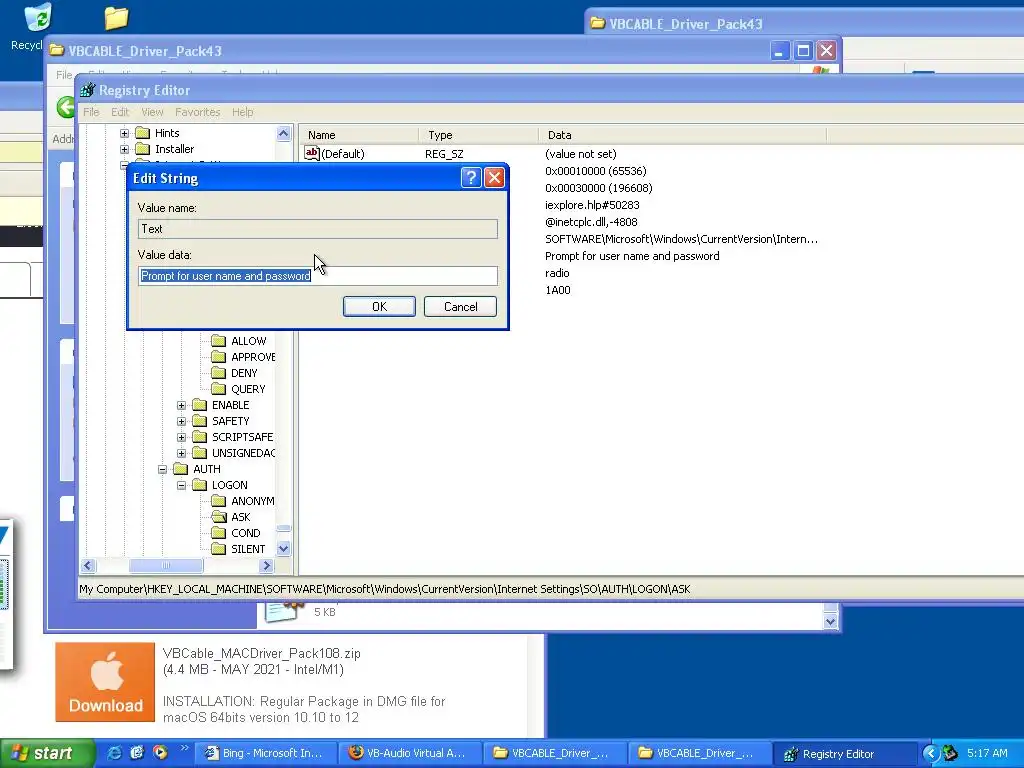The image size is (1024, 768).
Task: Select the SILENT key folder icon
Action: [x=219, y=549]
